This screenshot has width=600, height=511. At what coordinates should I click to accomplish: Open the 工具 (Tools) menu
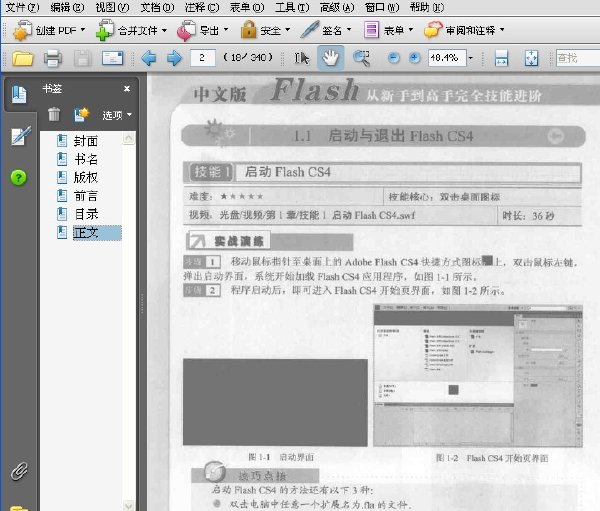[292, 7]
